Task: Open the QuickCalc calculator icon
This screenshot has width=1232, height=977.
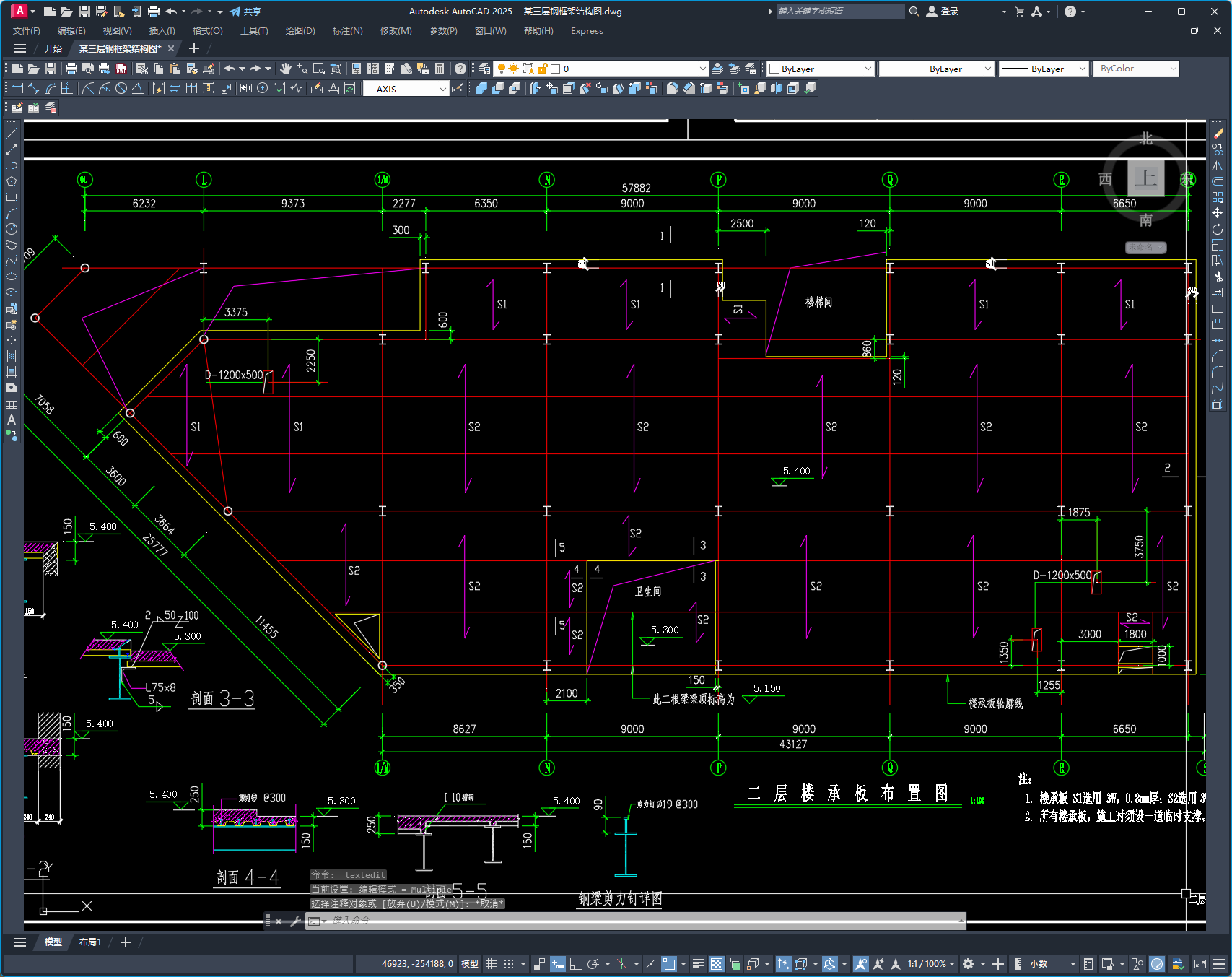Action: pyautogui.click(x=440, y=69)
